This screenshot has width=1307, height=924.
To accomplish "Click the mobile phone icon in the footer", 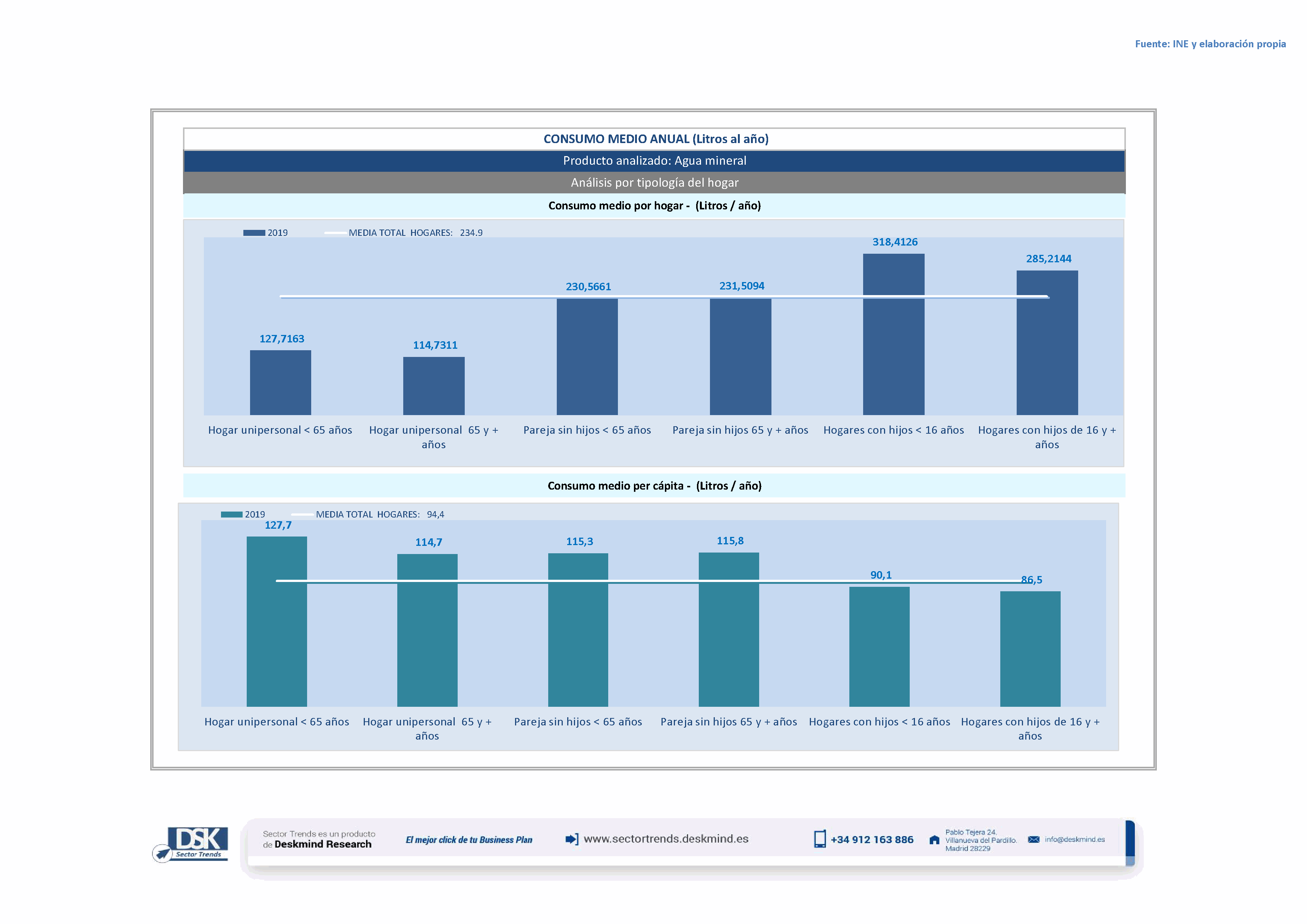I will [x=820, y=839].
